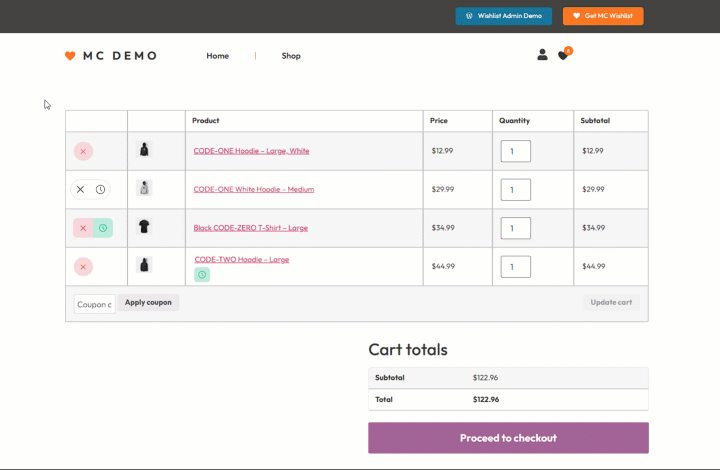The height and width of the screenshot is (470, 720).
Task: Click Get MC Wishlist button
Action: pos(603,16)
